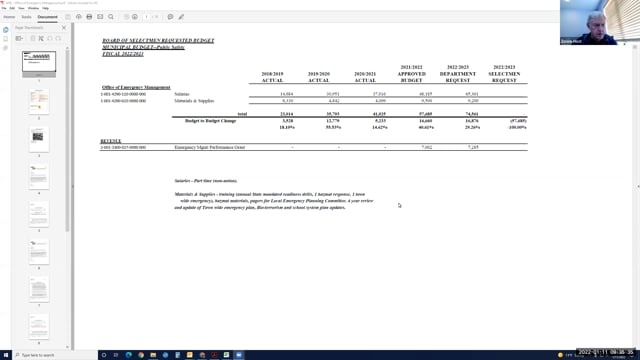Click the 2022/2023 DEPARTMENT REQUEST column header
Image resolution: width=640 pixels, height=360 pixels.
[458, 74]
